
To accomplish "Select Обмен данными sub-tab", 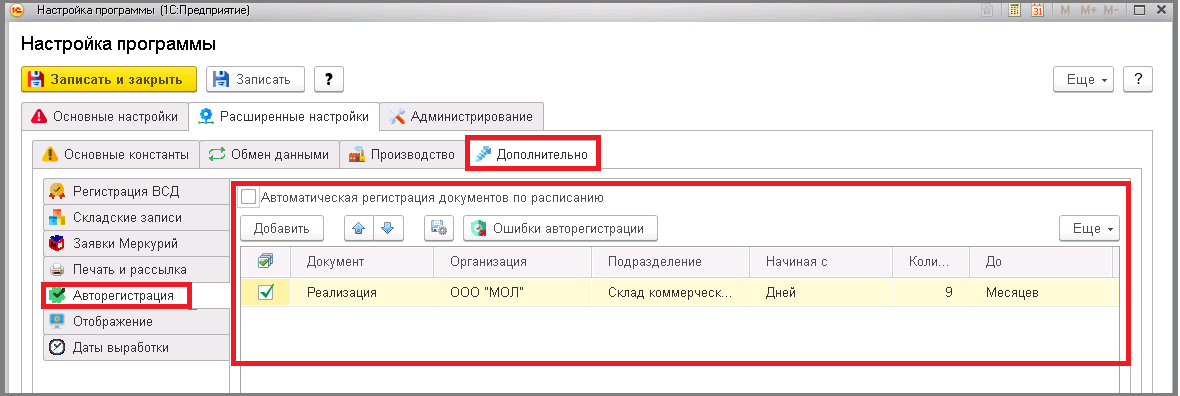I will pyautogui.click(x=269, y=154).
